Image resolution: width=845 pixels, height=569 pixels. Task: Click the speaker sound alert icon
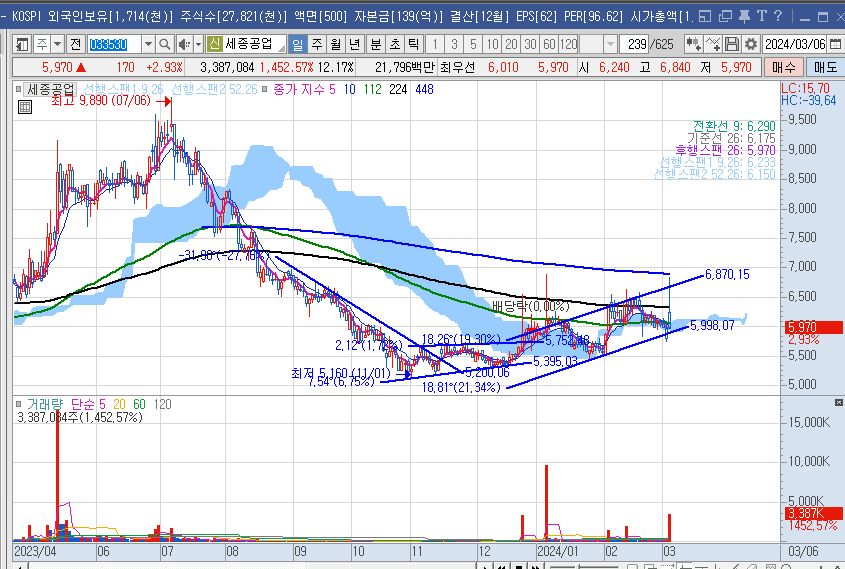click(x=184, y=44)
